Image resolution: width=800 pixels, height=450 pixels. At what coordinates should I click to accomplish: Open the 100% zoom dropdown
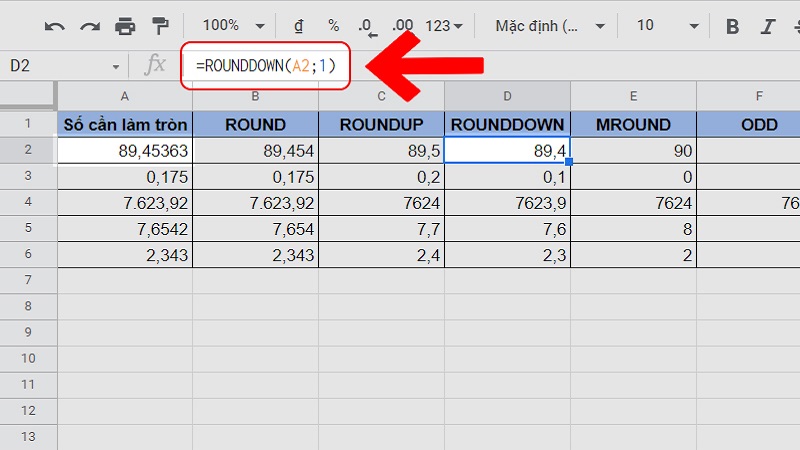[234, 26]
